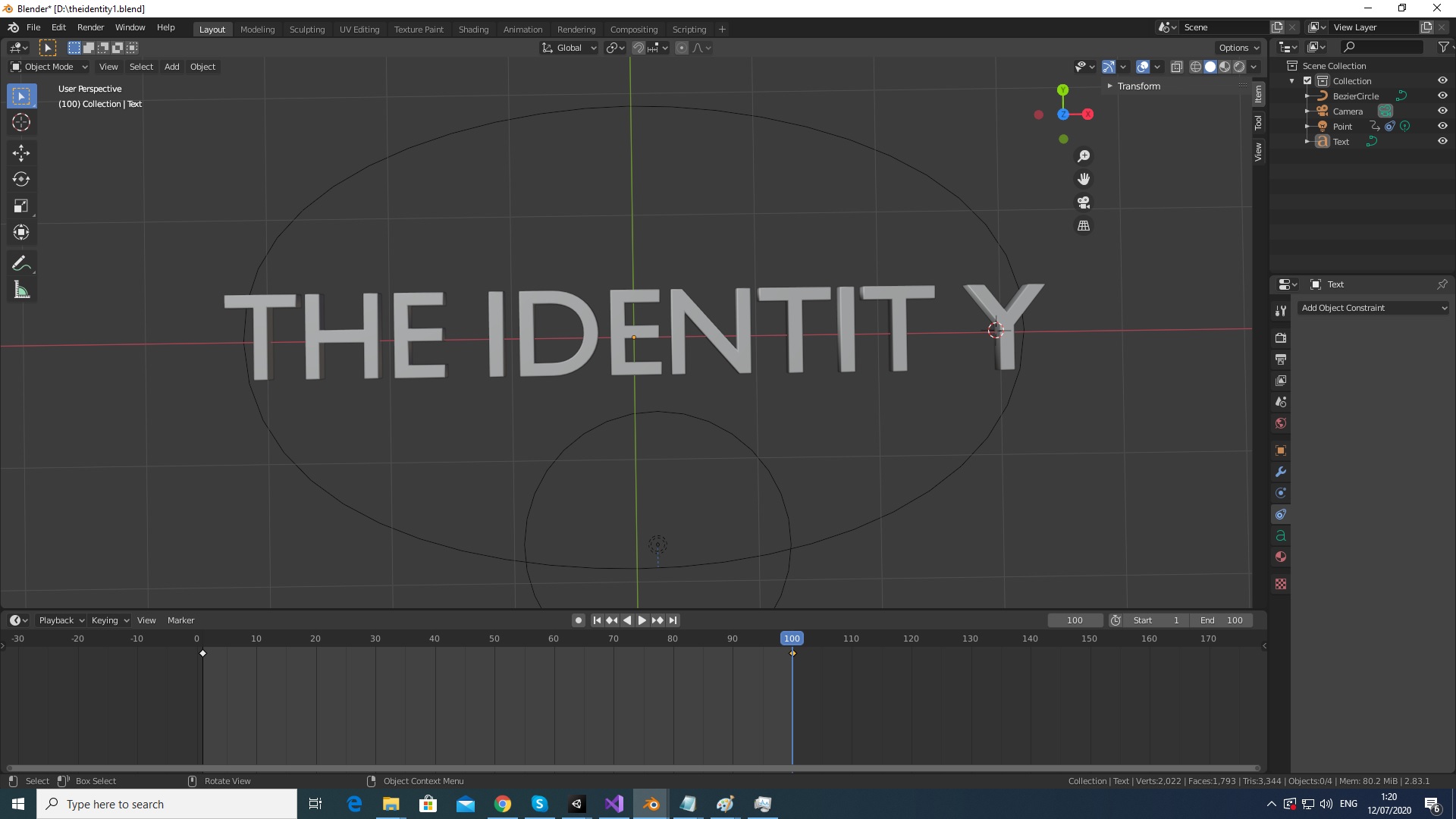Hide the BezierCircle object in outliner

pyautogui.click(x=1442, y=96)
